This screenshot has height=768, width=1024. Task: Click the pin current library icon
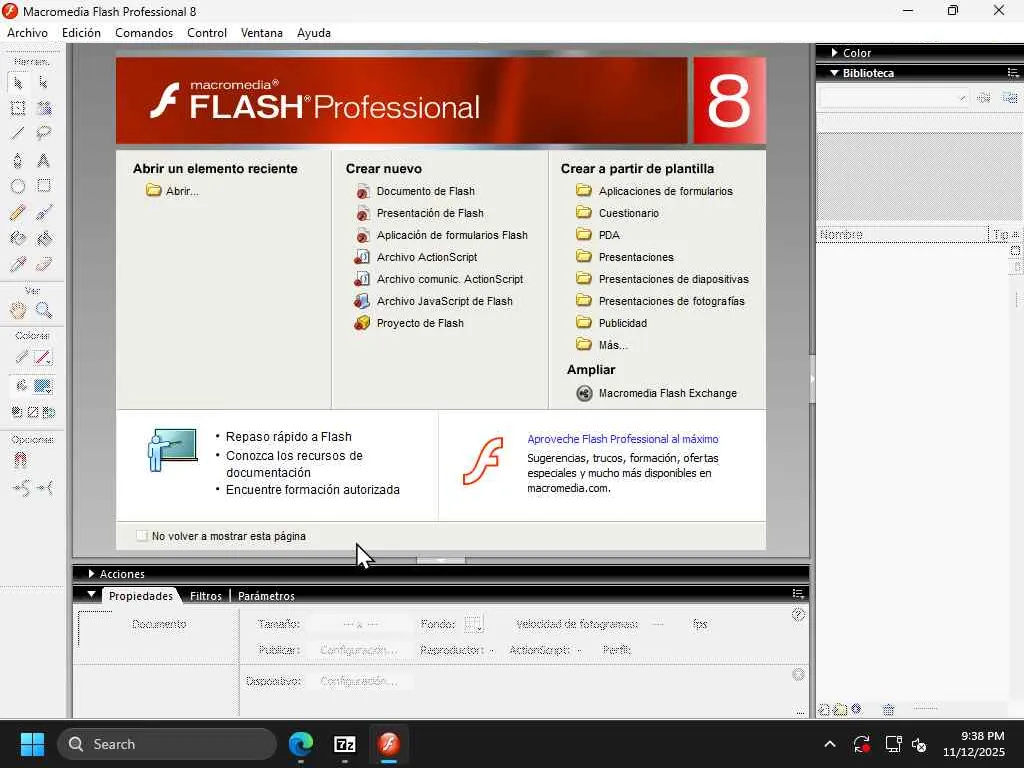tap(984, 98)
